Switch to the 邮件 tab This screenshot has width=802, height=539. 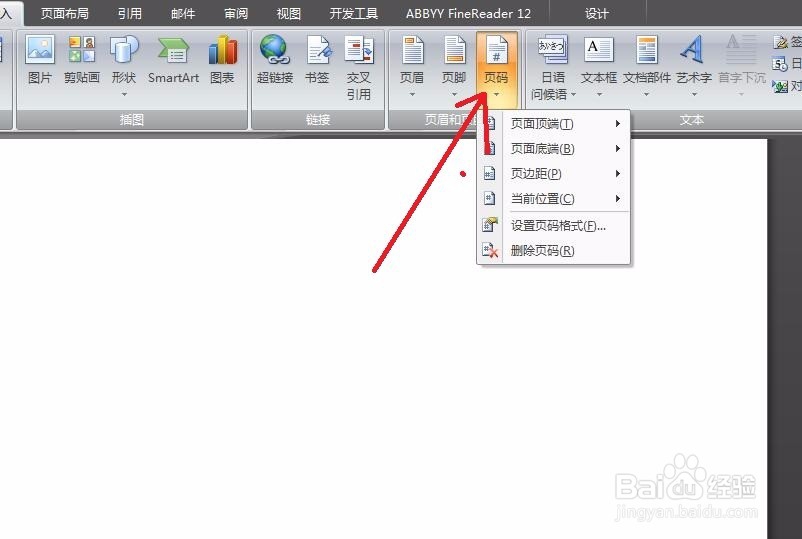tap(183, 13)
